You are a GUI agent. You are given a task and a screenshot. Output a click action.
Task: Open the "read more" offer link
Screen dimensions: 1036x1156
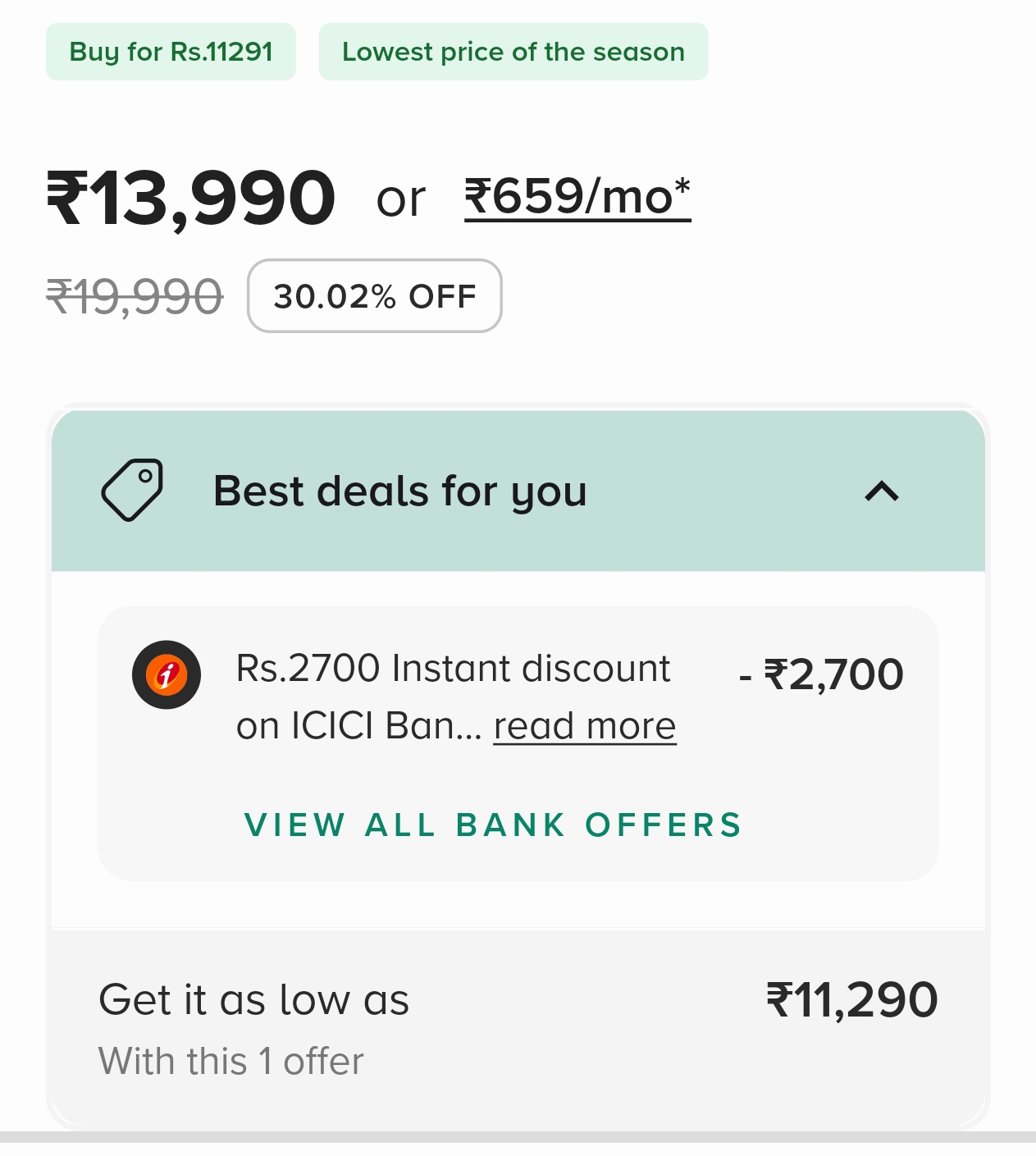pyautogui.click(x=584, y=726)
